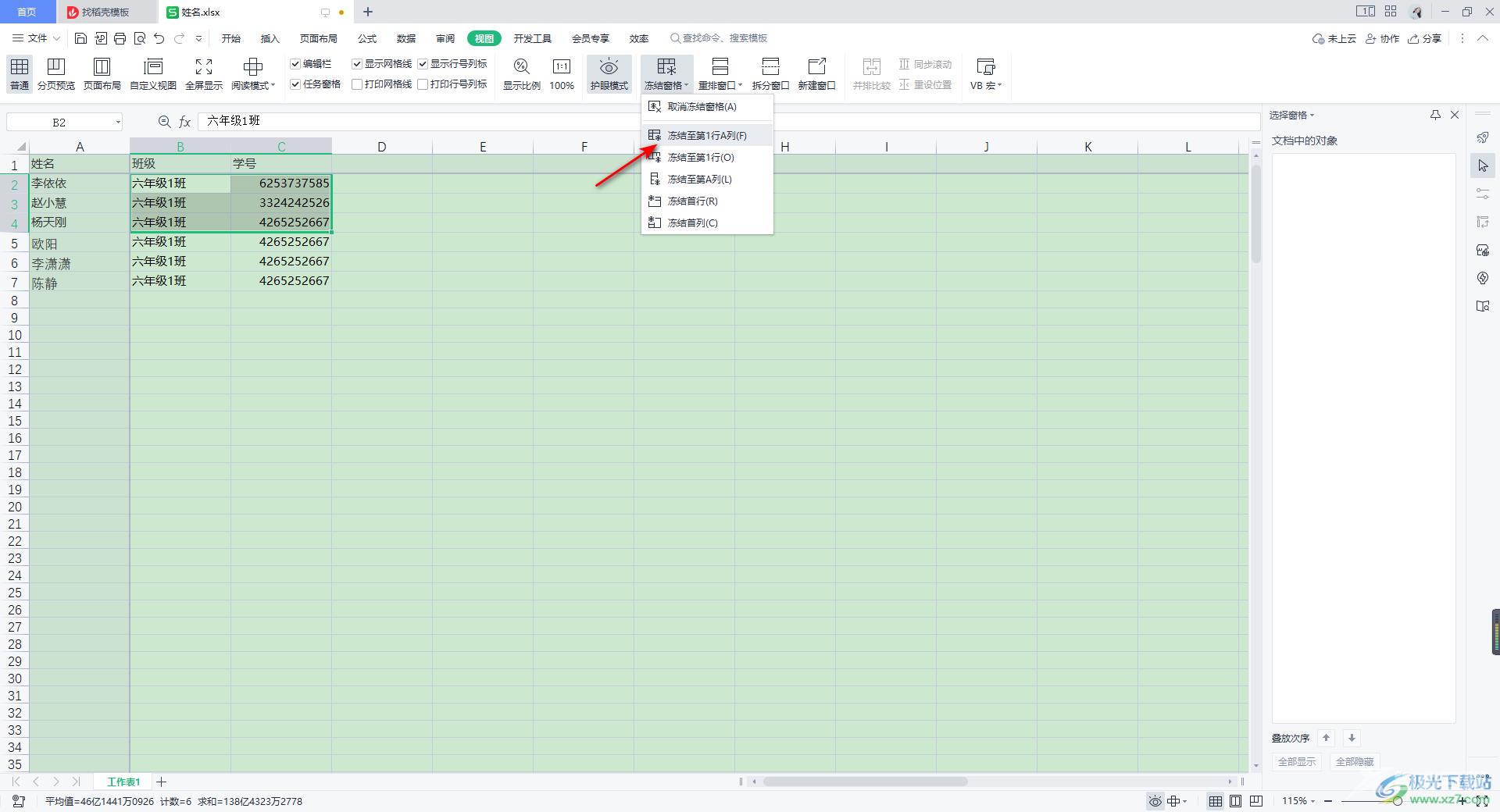Click the Collaborate button
The image size is (1500, 812).
[1382, 38]
